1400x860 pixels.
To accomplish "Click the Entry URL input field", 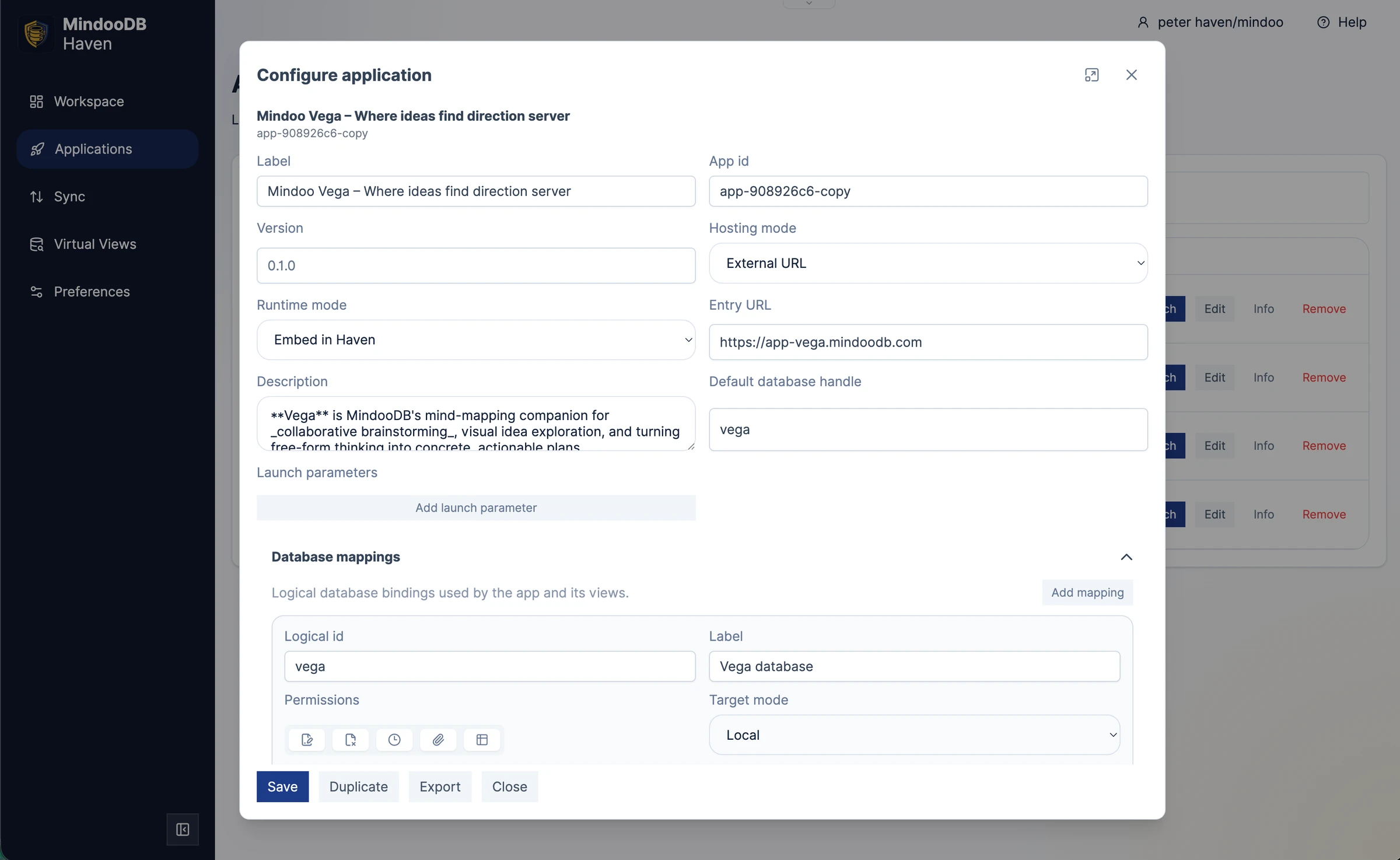I will 928,342.
